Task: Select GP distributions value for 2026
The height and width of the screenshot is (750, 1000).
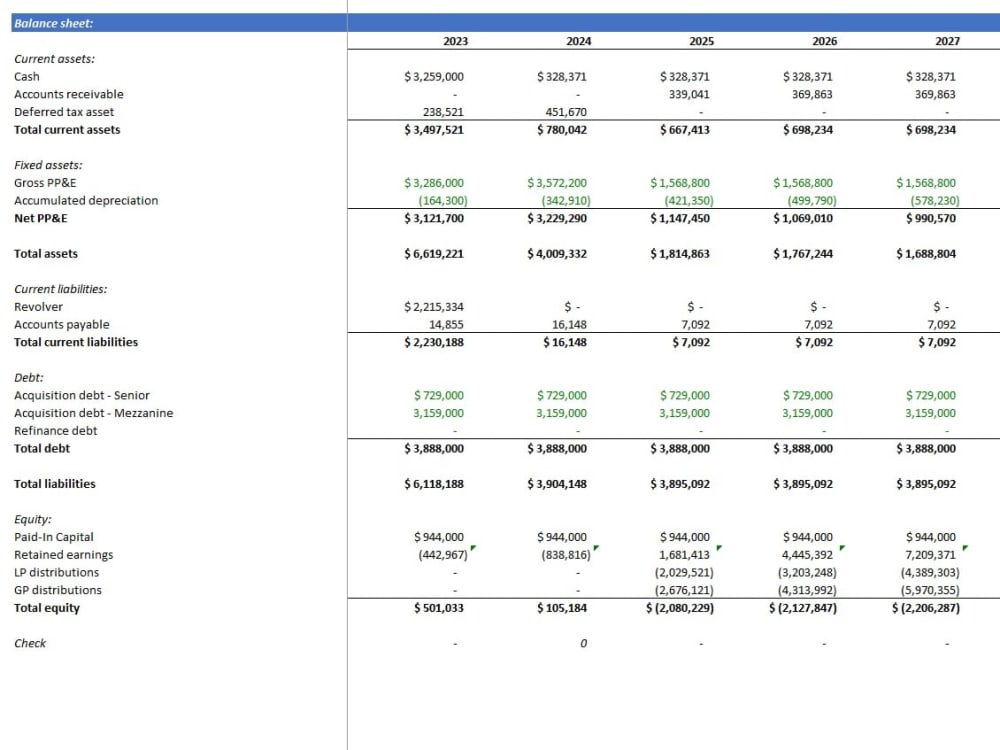Action: tap(807, 590)
